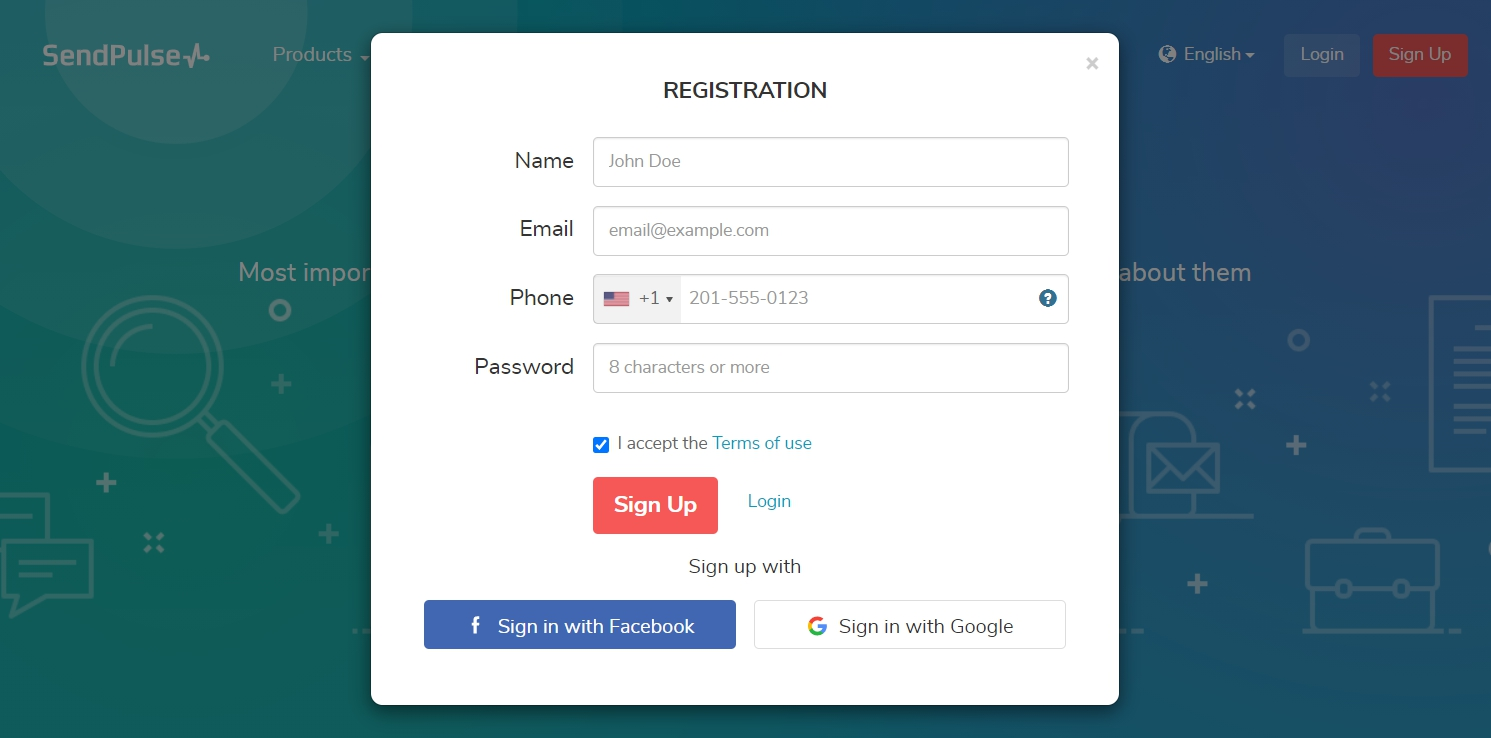Image resolution: width=1491 pixels, height=738 pixels.
Task: Uncheck the Terms of use acceptance checkbox
Action: [600, 444]
